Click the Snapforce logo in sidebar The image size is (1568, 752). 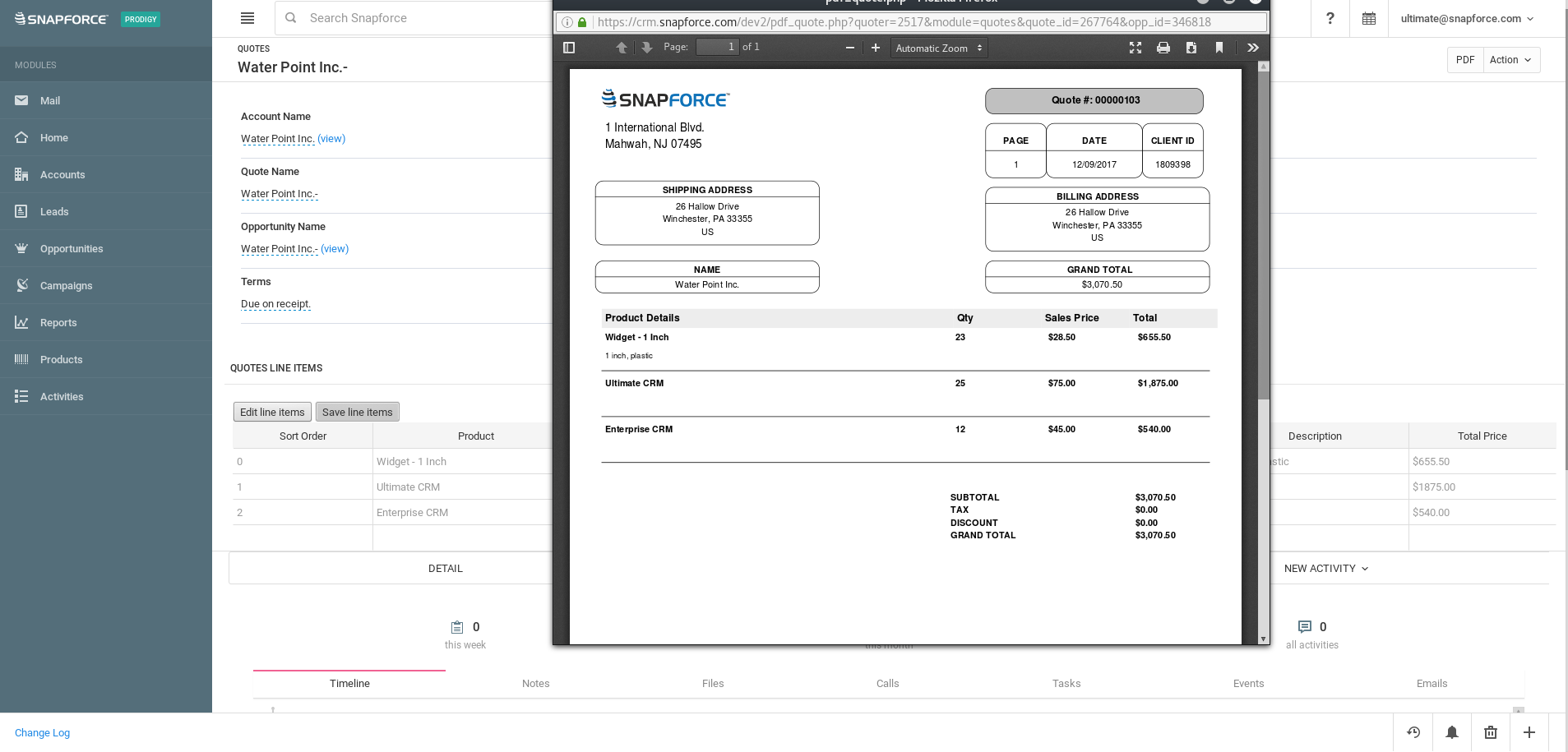coord(62,19)
